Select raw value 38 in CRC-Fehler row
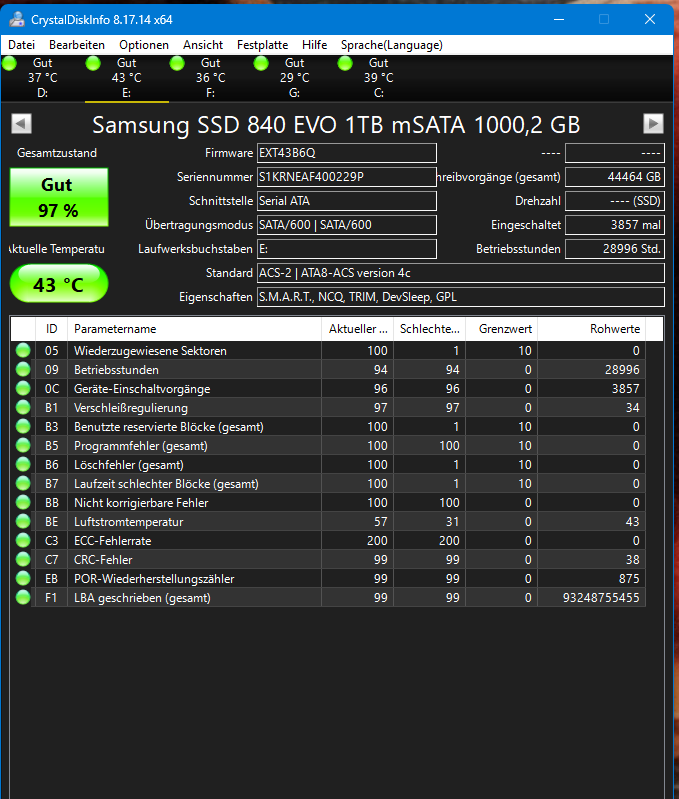679x799 pixels. pyautogui.click(x=591, y=560)
